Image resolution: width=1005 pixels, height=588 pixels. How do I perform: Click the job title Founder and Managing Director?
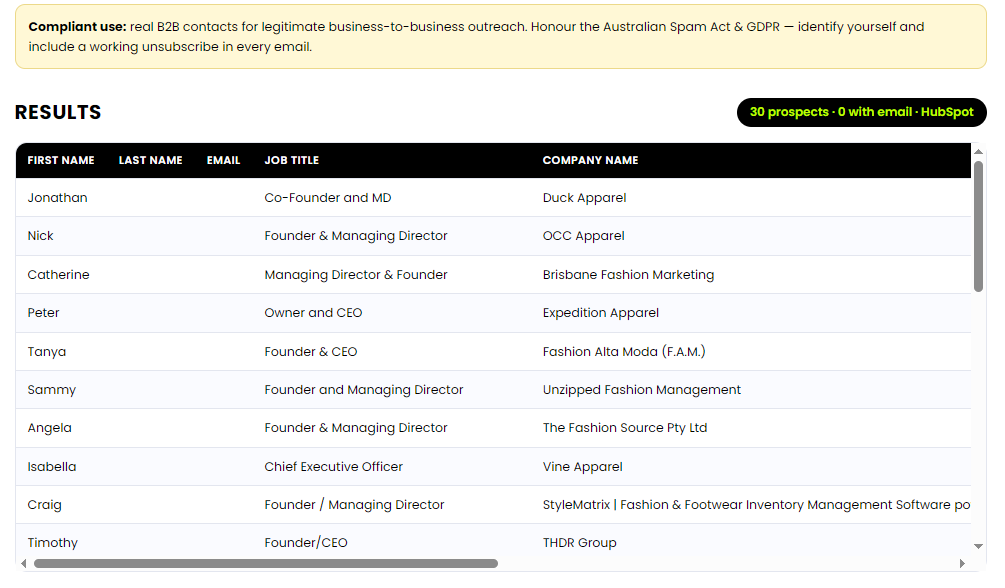(x=364, y=390)
